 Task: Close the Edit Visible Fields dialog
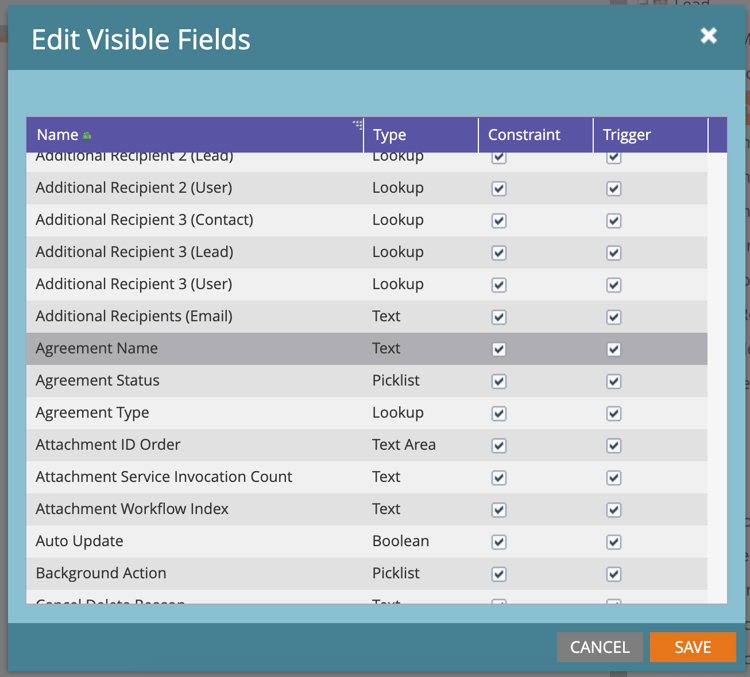point(708,35)
